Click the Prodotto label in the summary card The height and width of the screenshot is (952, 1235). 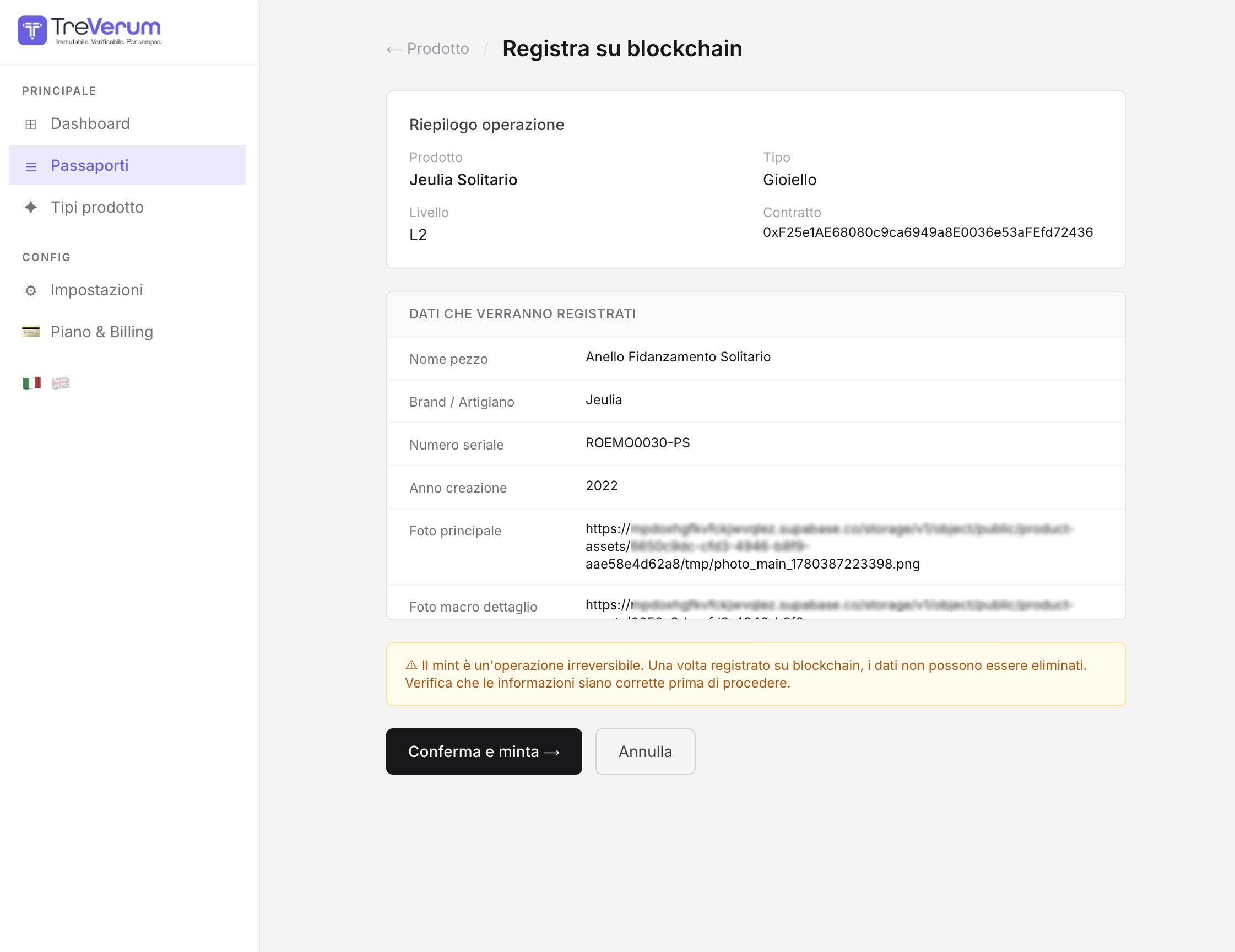pos(435,157)
